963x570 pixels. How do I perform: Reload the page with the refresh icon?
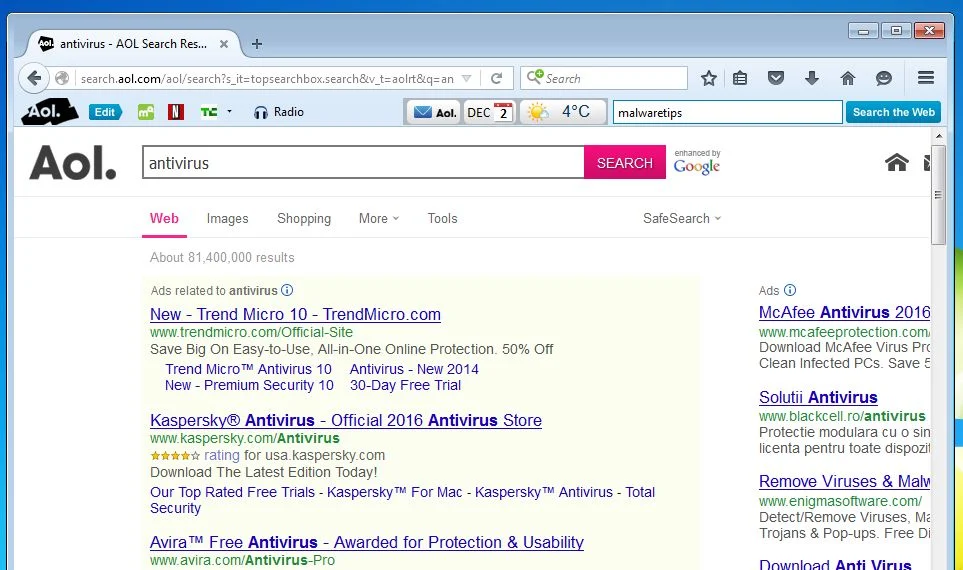(x=497, y=79)
